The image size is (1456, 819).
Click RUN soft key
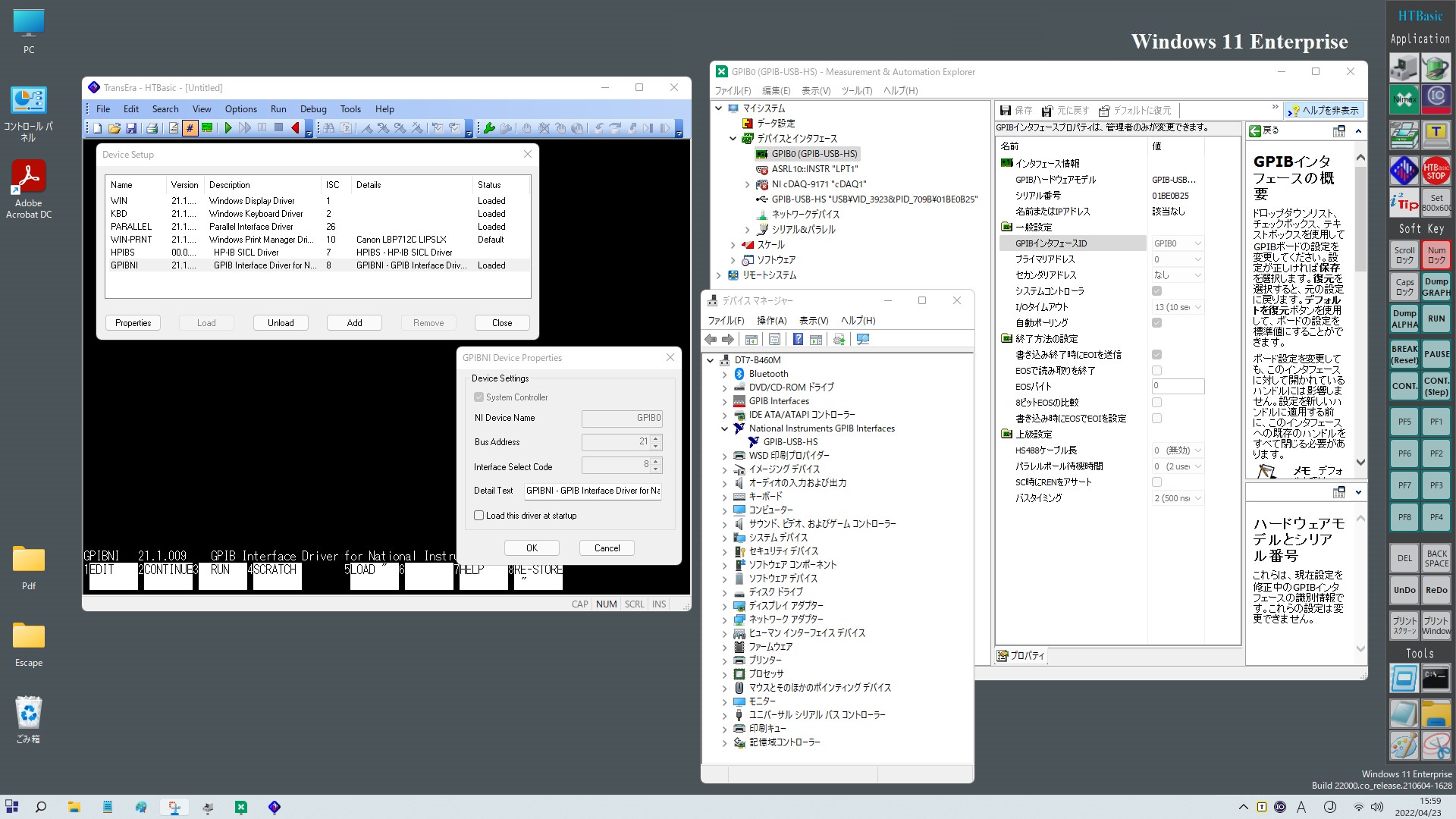(1436, 318)
